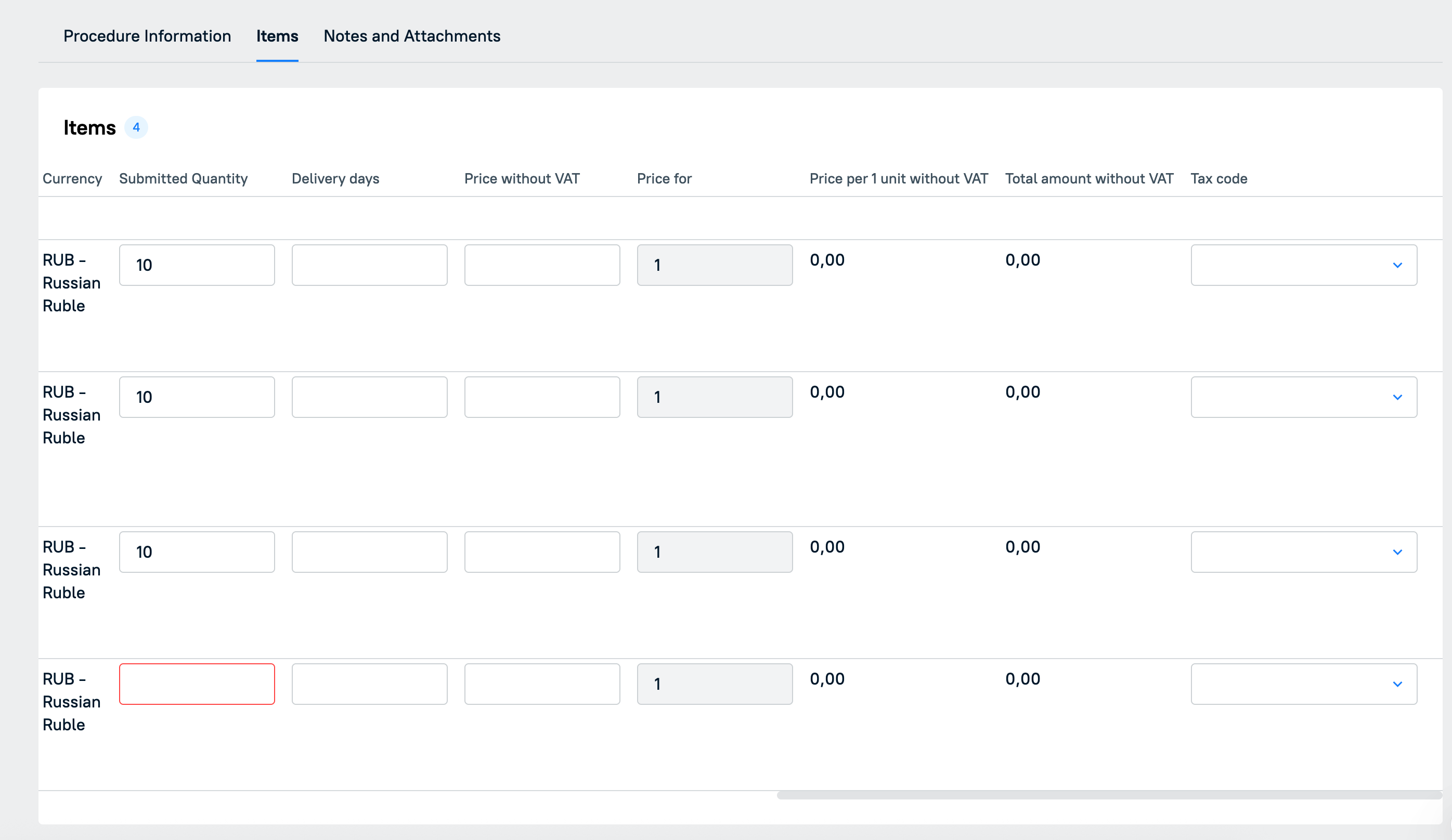Click RUB - Russian Ruble in first row

(71, 283)
